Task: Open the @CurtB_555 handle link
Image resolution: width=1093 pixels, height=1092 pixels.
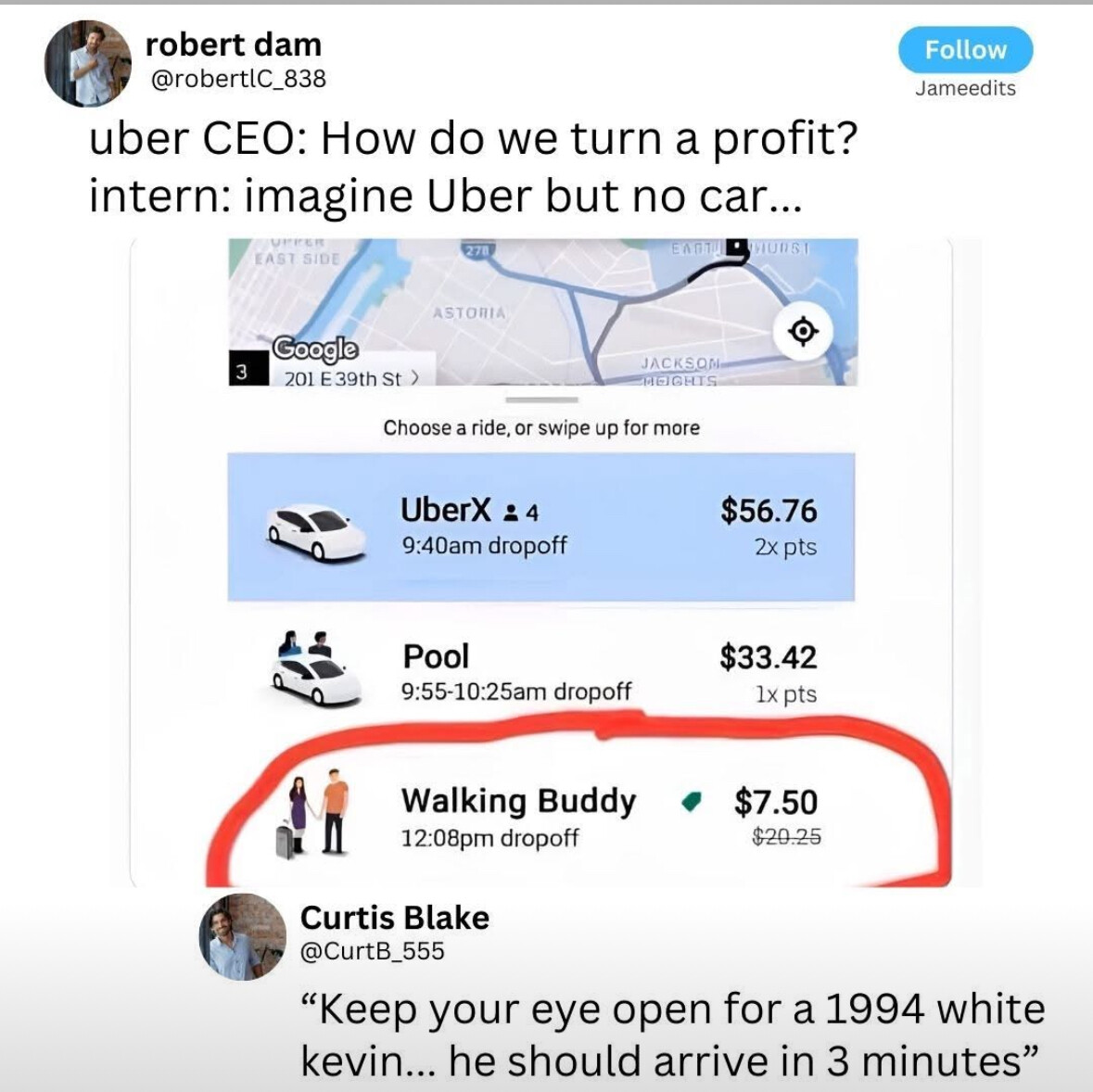Action: 373,951
